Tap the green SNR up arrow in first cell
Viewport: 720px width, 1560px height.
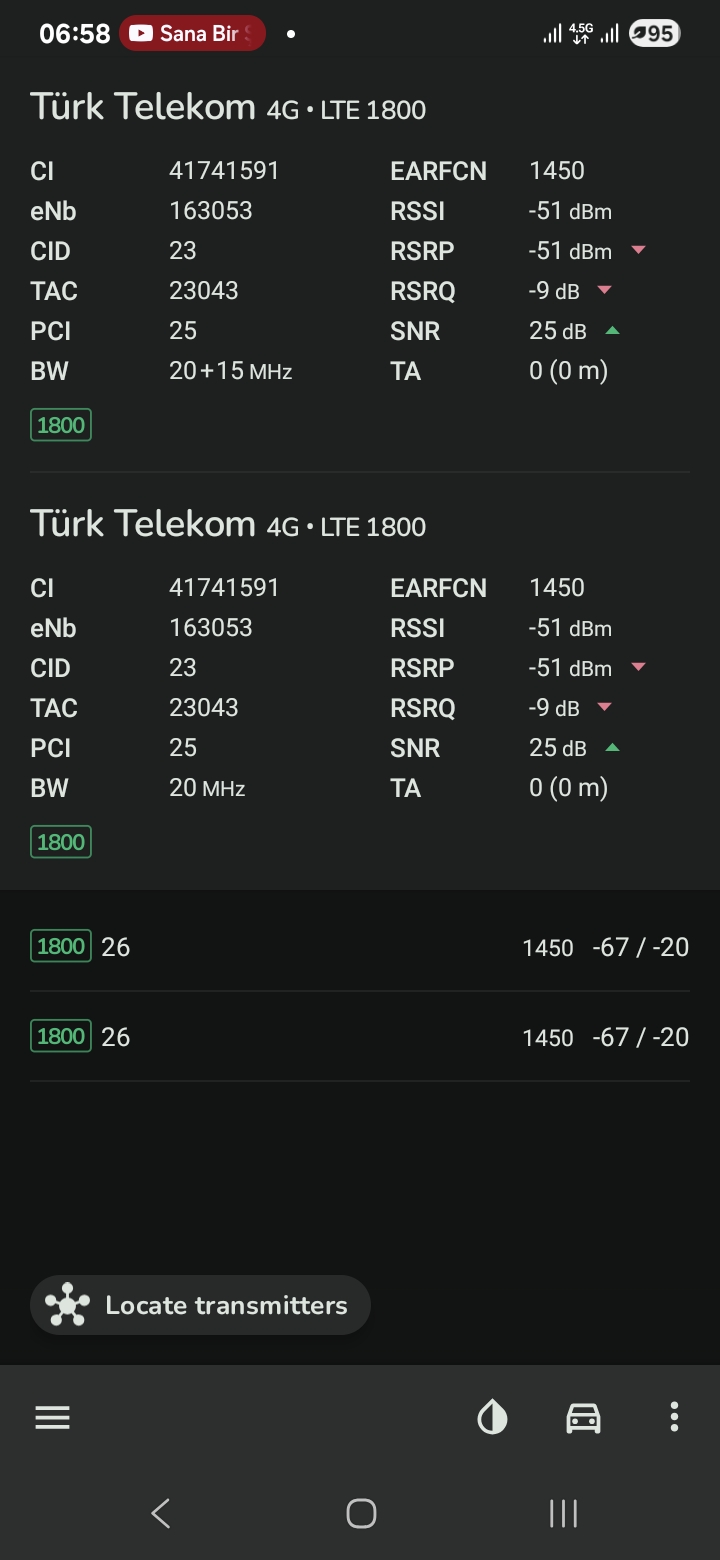pyautogui.click(x=612, y=330)
